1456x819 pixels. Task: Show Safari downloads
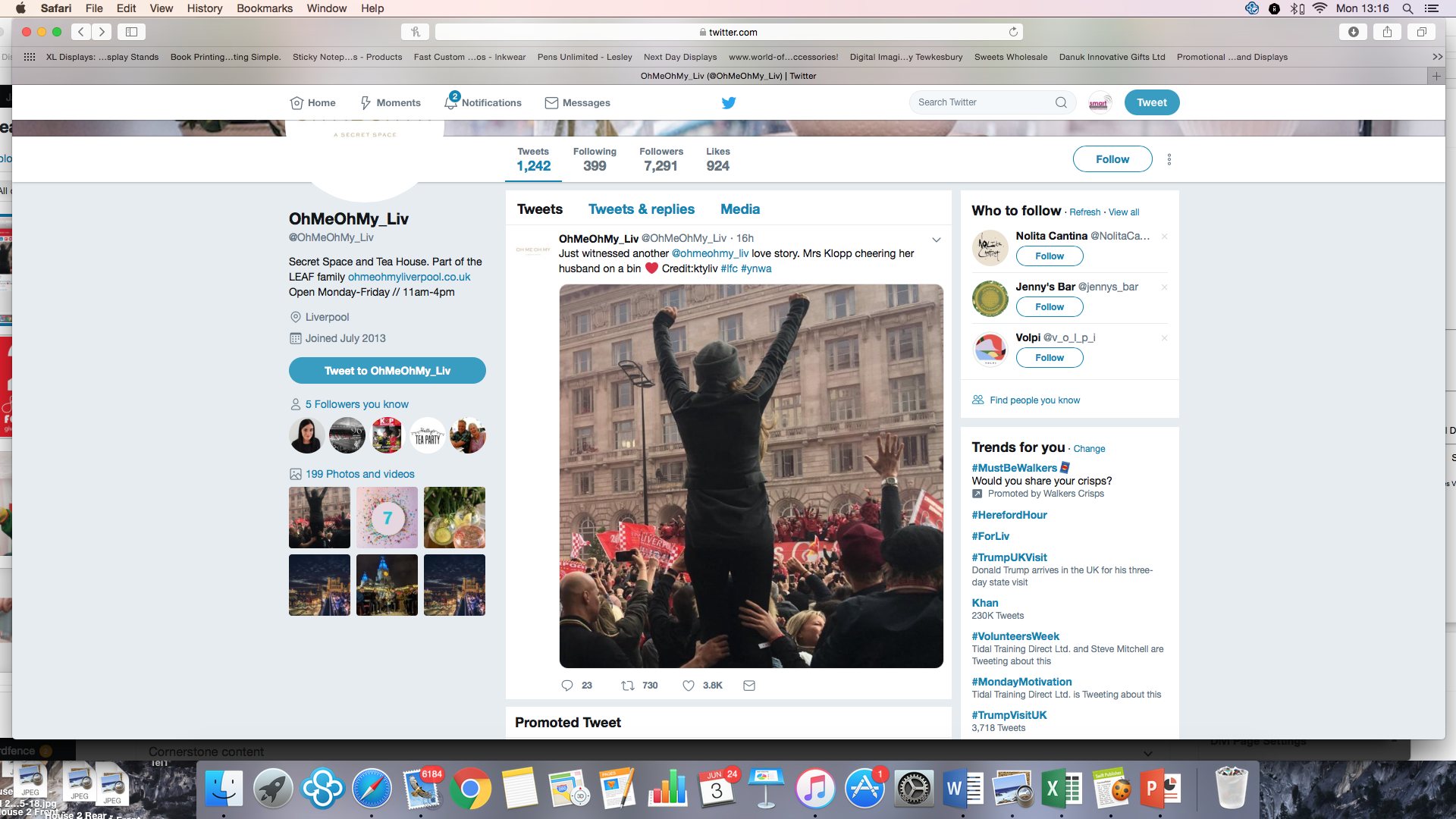(1354, 32)
